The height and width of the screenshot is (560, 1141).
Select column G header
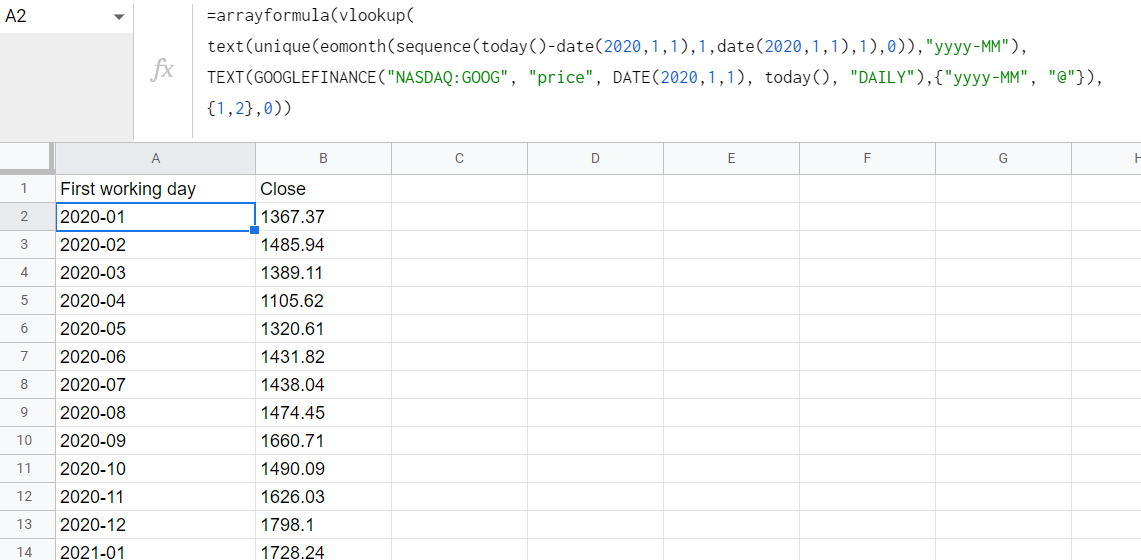pos(1003,159)
